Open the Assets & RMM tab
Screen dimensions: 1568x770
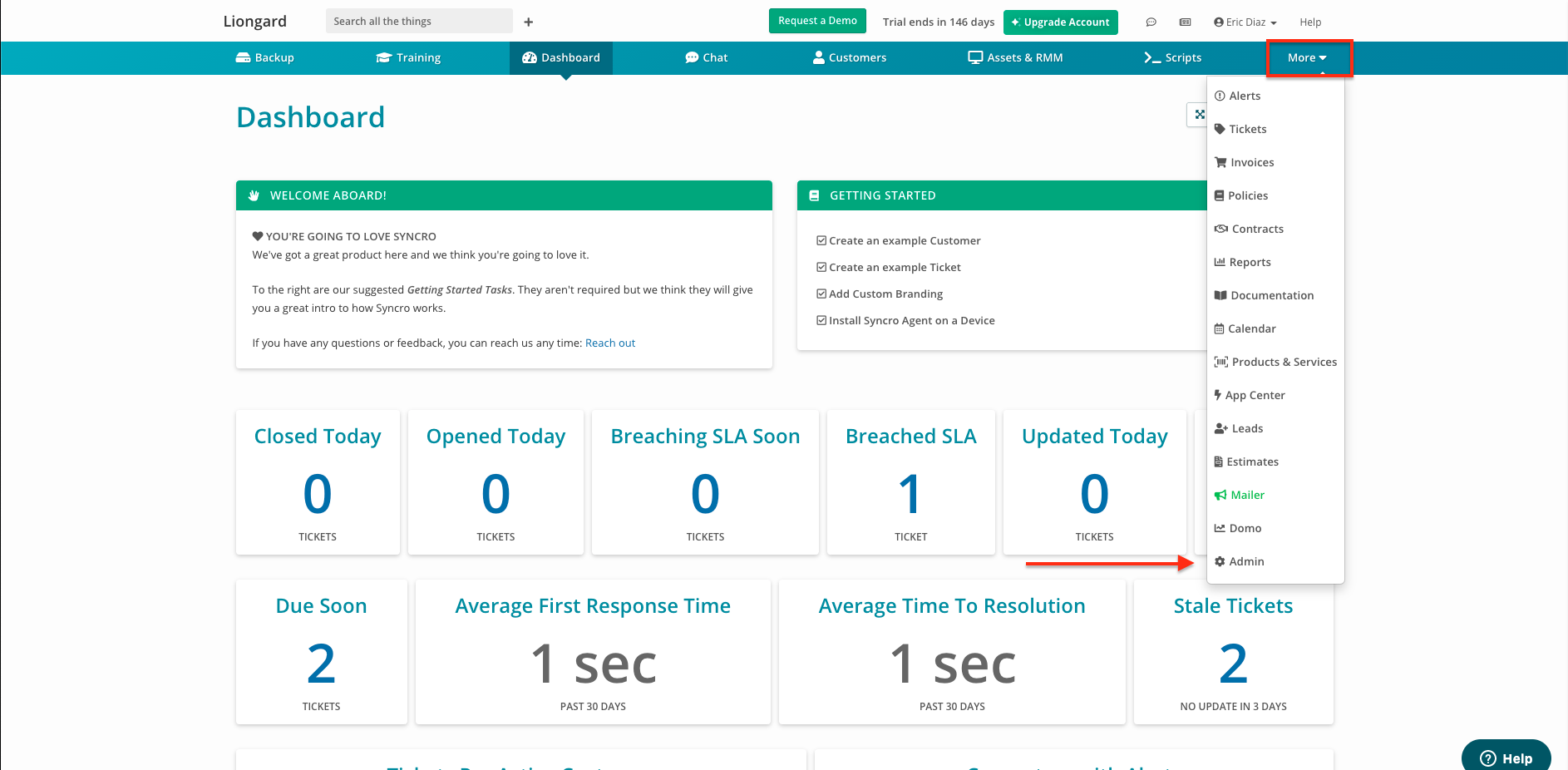coord(1015,58)
